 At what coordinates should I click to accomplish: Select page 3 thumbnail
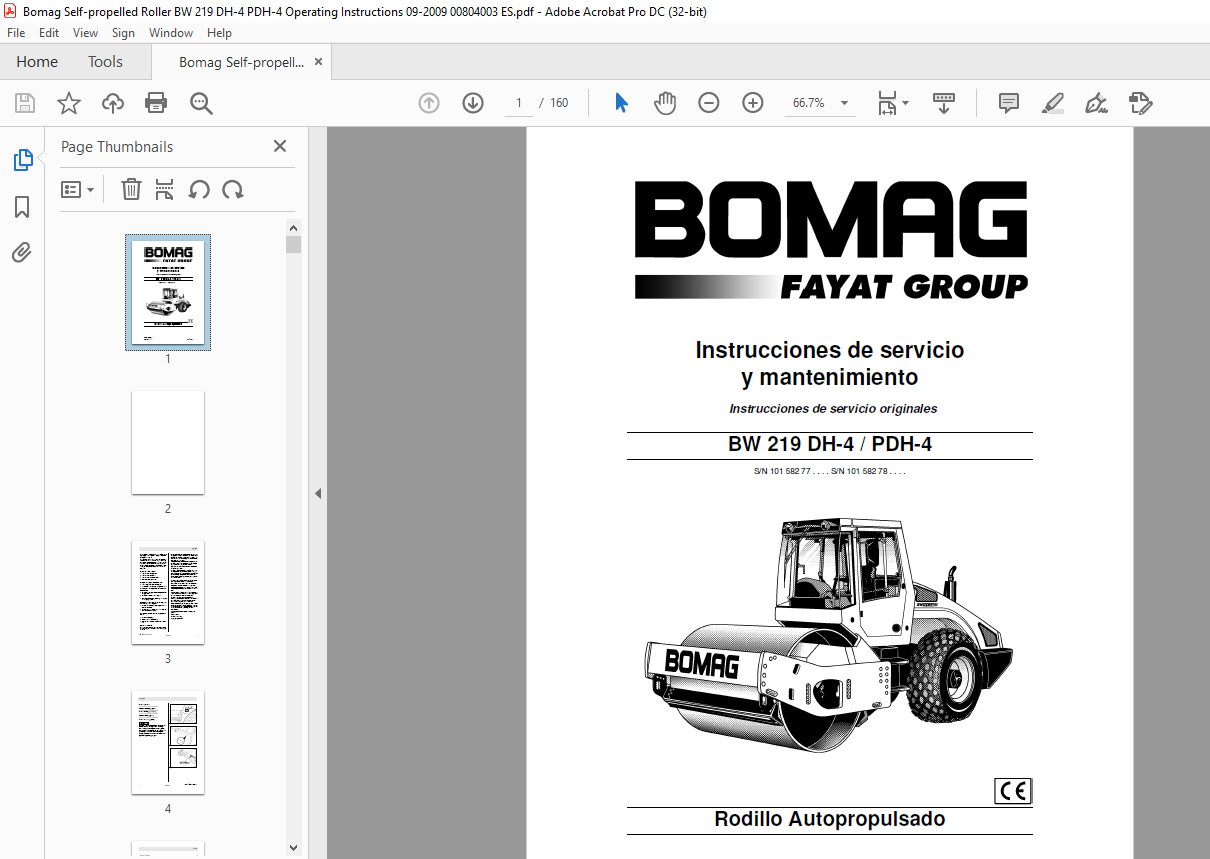[168, 593]
